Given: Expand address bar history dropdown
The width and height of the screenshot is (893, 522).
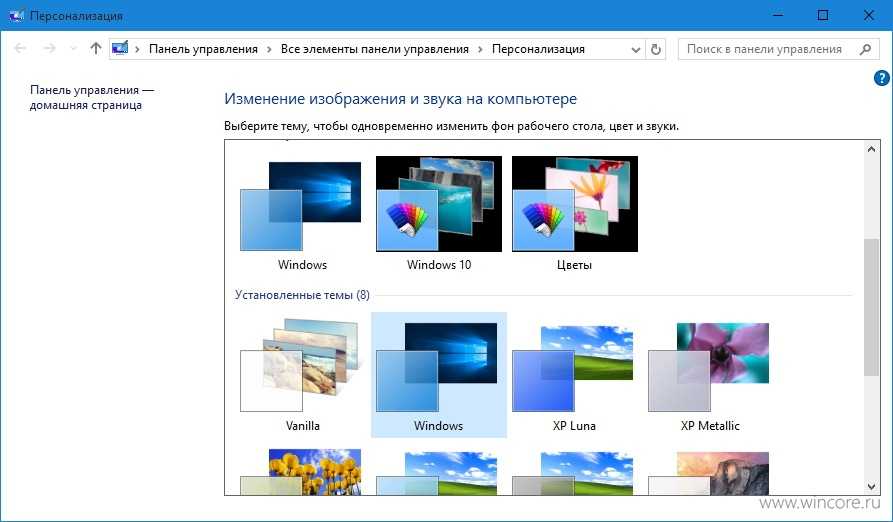Looking at the screenshot, I should click(x=636, y=50).
